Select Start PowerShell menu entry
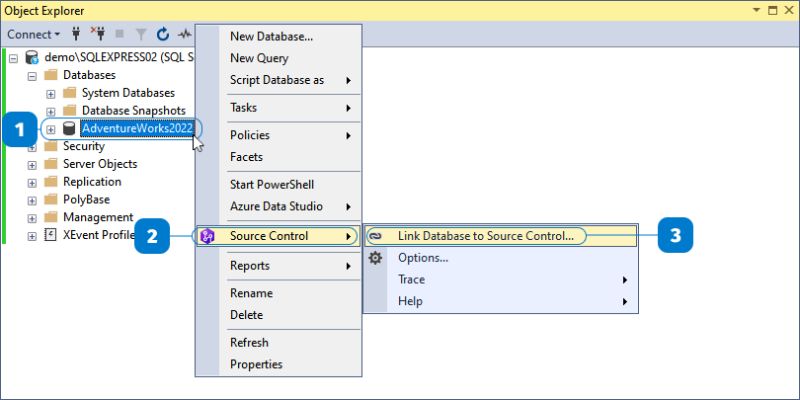Viewport: 800px width, 400px height. click(x=279, y=185)
